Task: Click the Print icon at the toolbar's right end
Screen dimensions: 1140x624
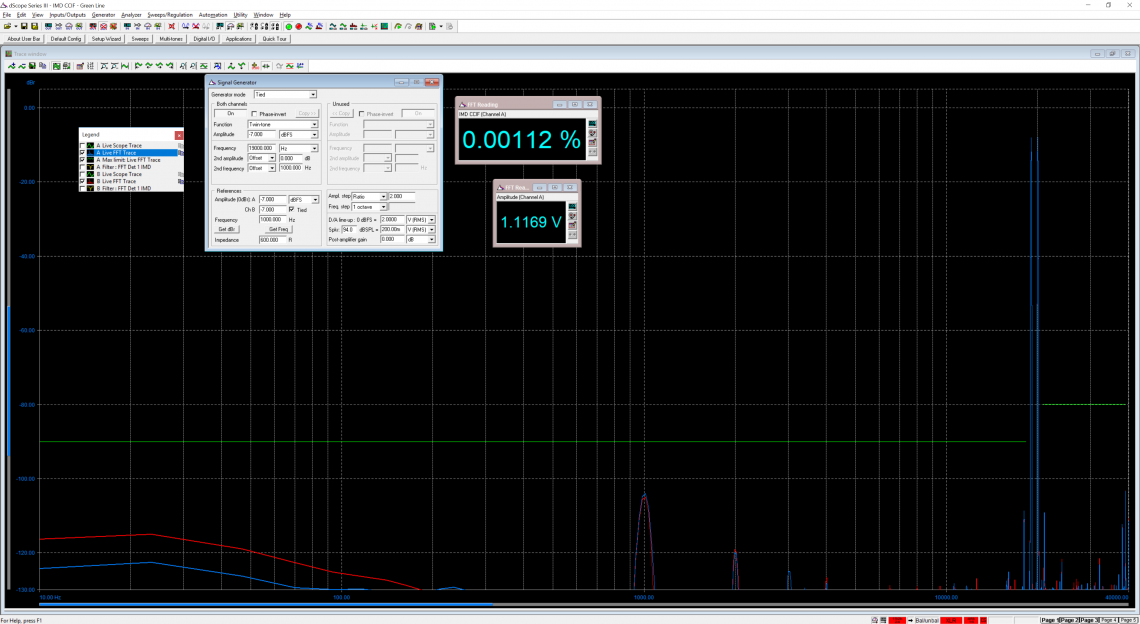Action: 449,25
